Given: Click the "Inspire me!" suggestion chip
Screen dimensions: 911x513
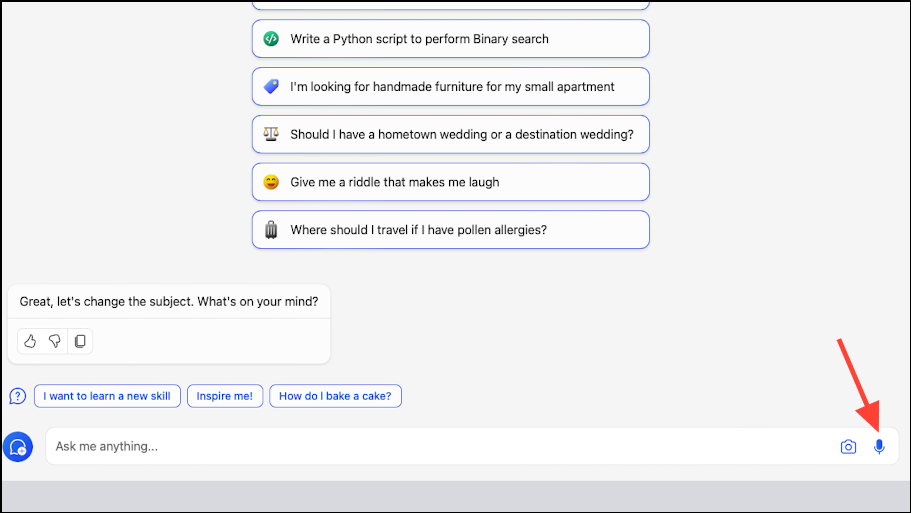Looking at the screenshot, I should pos(225,396).
